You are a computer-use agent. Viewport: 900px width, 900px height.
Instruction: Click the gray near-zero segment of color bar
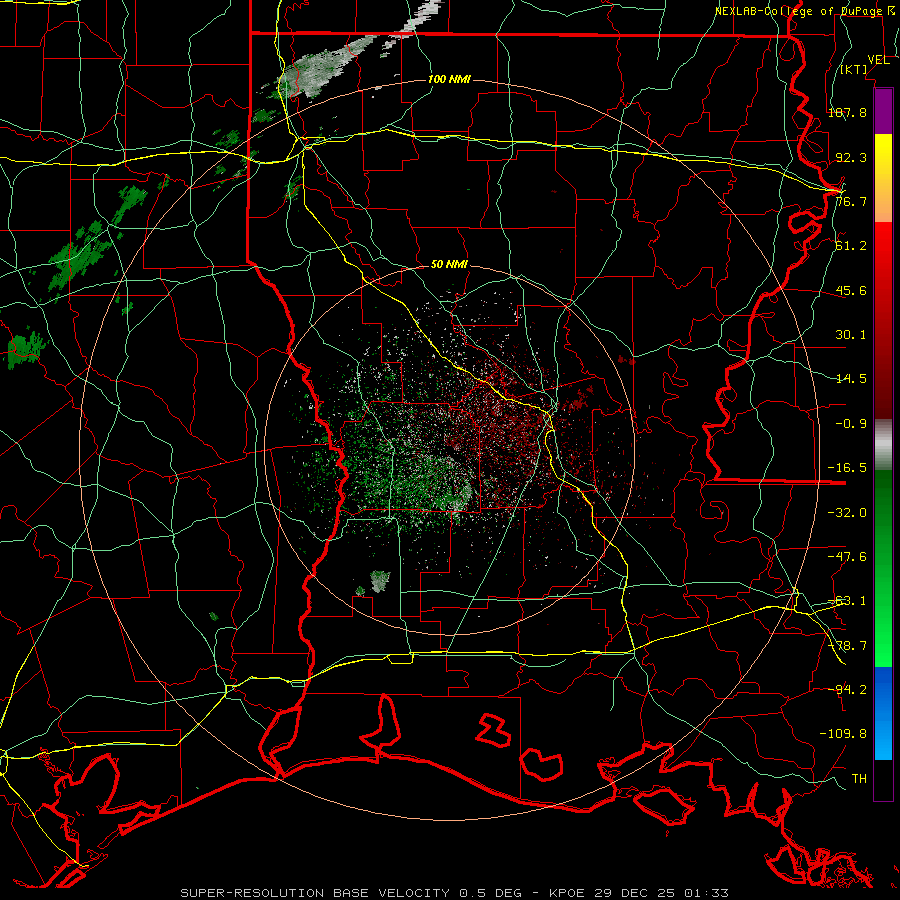point(883,445)
